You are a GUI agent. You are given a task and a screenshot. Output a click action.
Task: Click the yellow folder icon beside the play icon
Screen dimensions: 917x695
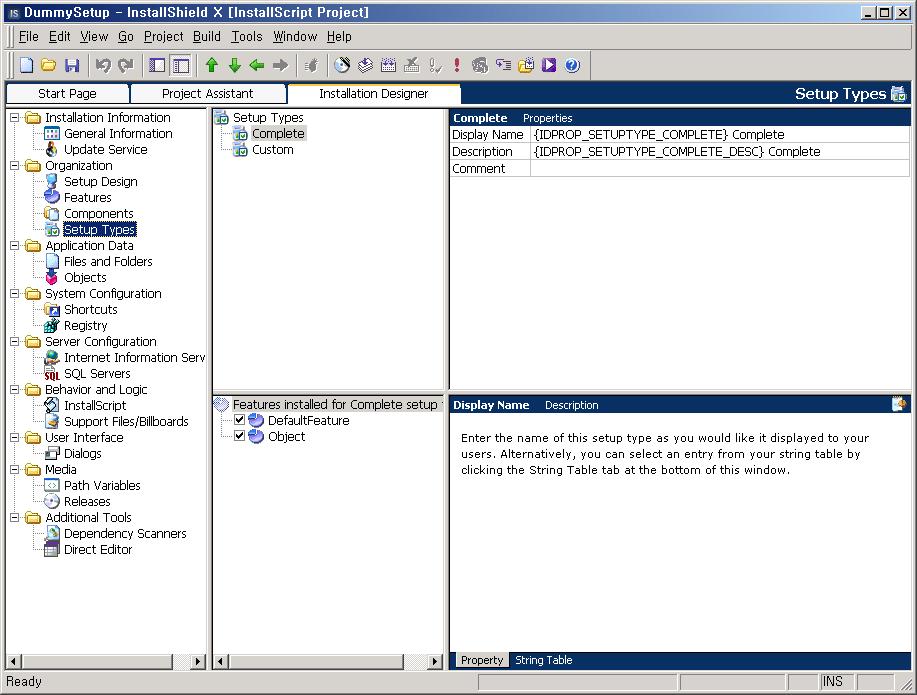[x=526, y=65]
